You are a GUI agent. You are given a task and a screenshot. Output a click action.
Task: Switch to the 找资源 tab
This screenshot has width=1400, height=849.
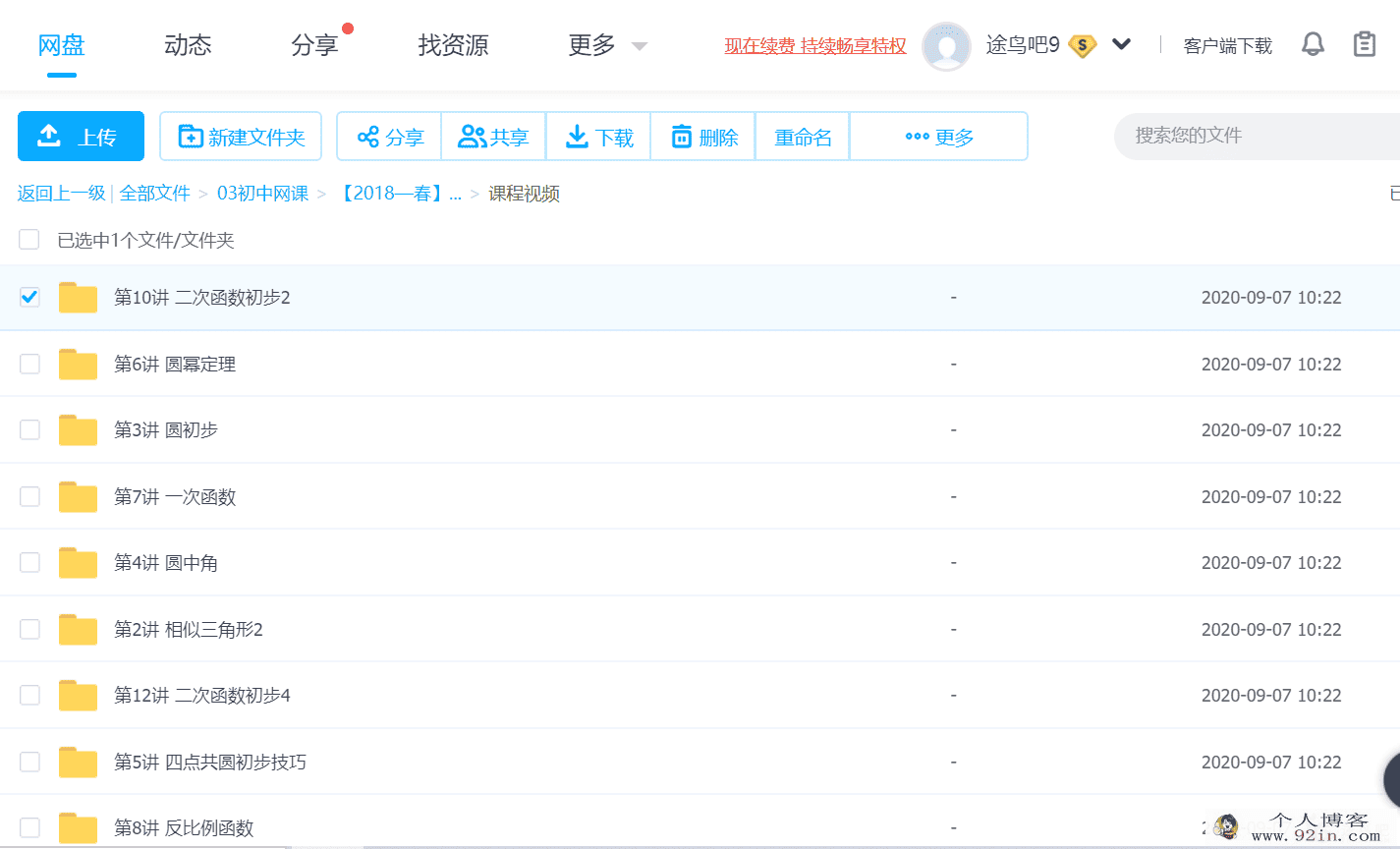tap(453, 45)
